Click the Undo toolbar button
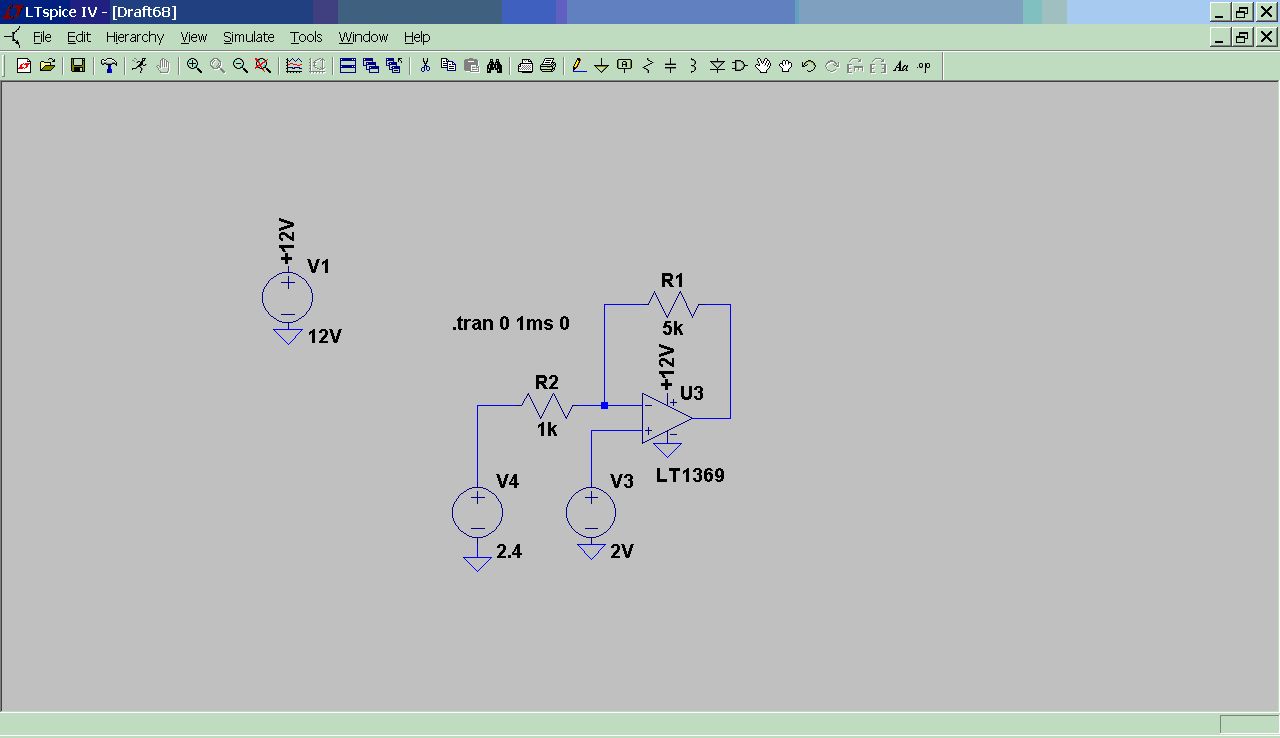The width and height of the screenshot is (1280, 738). 809,66
